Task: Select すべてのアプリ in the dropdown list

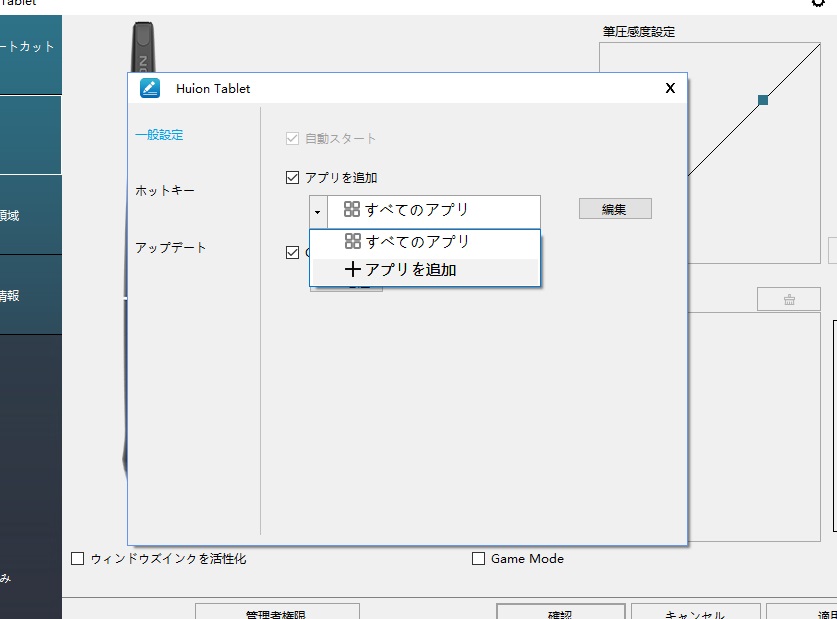Action: pyautogui.click(x=425, y=242)
